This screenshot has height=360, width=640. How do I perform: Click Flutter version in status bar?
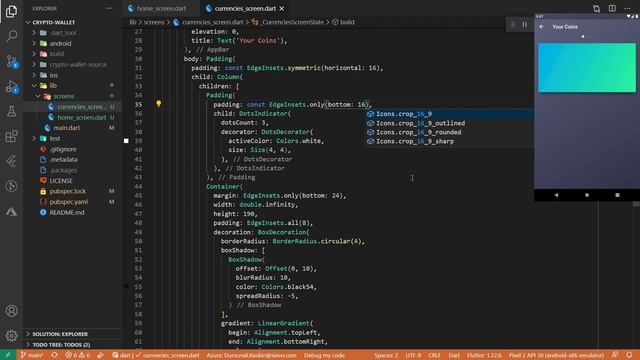click(x=484, y=355)
